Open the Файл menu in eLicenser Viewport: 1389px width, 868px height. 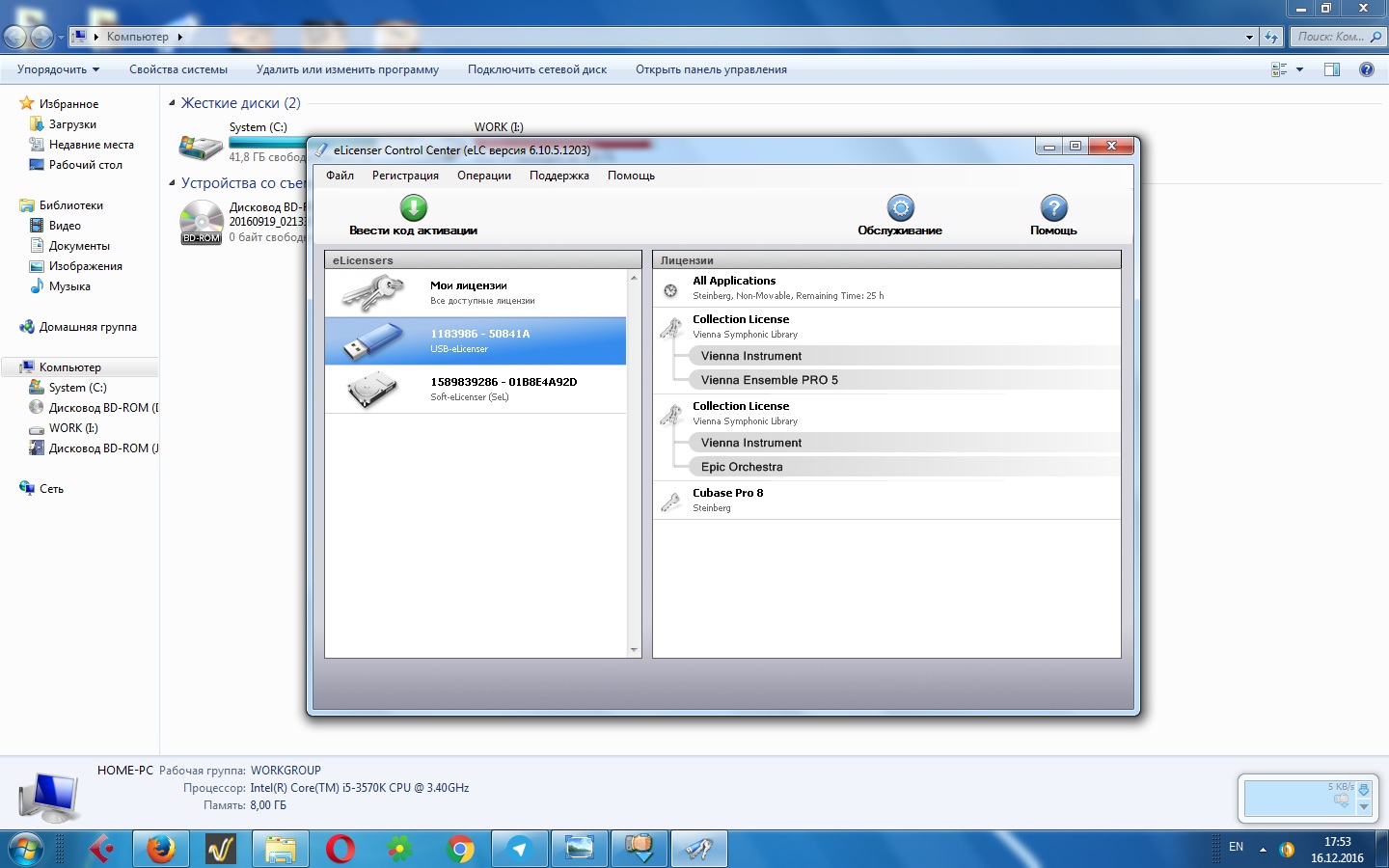(340, 176)
